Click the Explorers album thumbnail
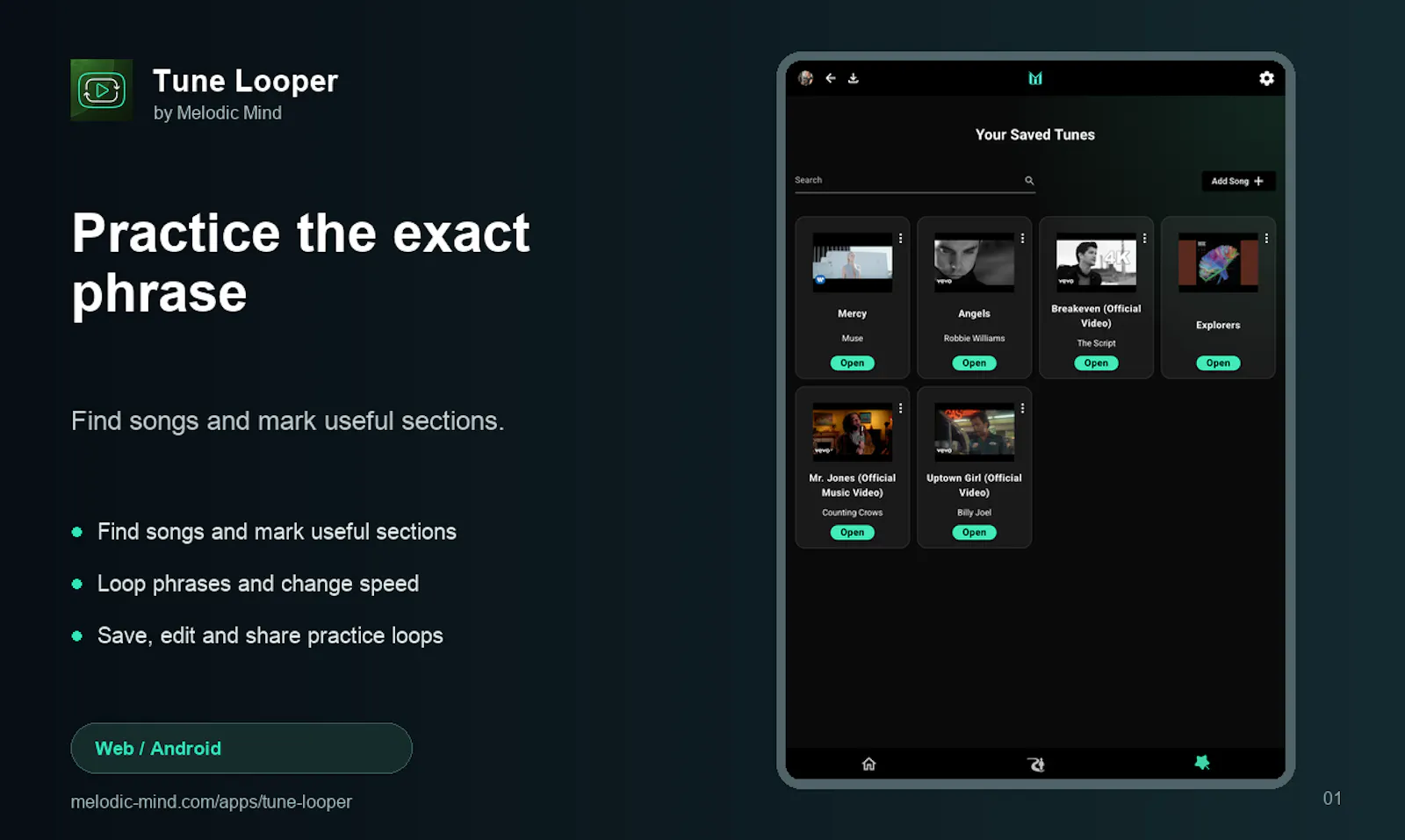 click(1218, 262)
